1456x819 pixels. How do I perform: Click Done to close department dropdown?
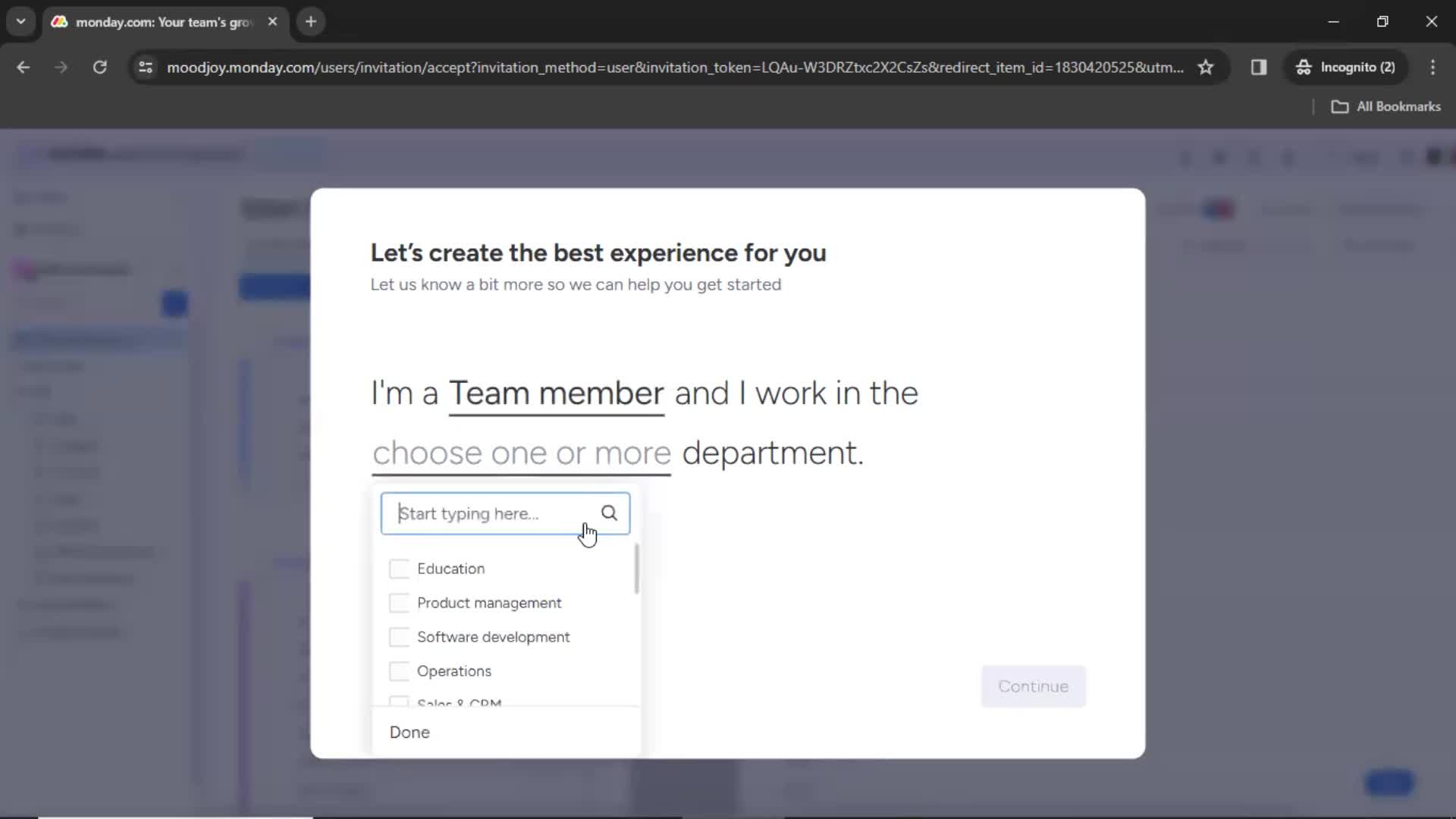(410, 732)
